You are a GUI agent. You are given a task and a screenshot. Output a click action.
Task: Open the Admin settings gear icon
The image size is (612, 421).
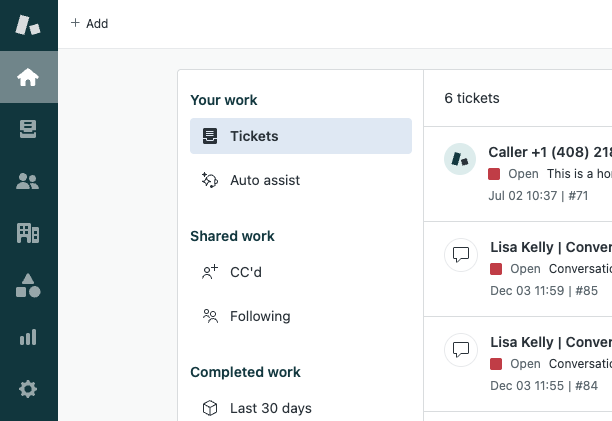(28, 389)
